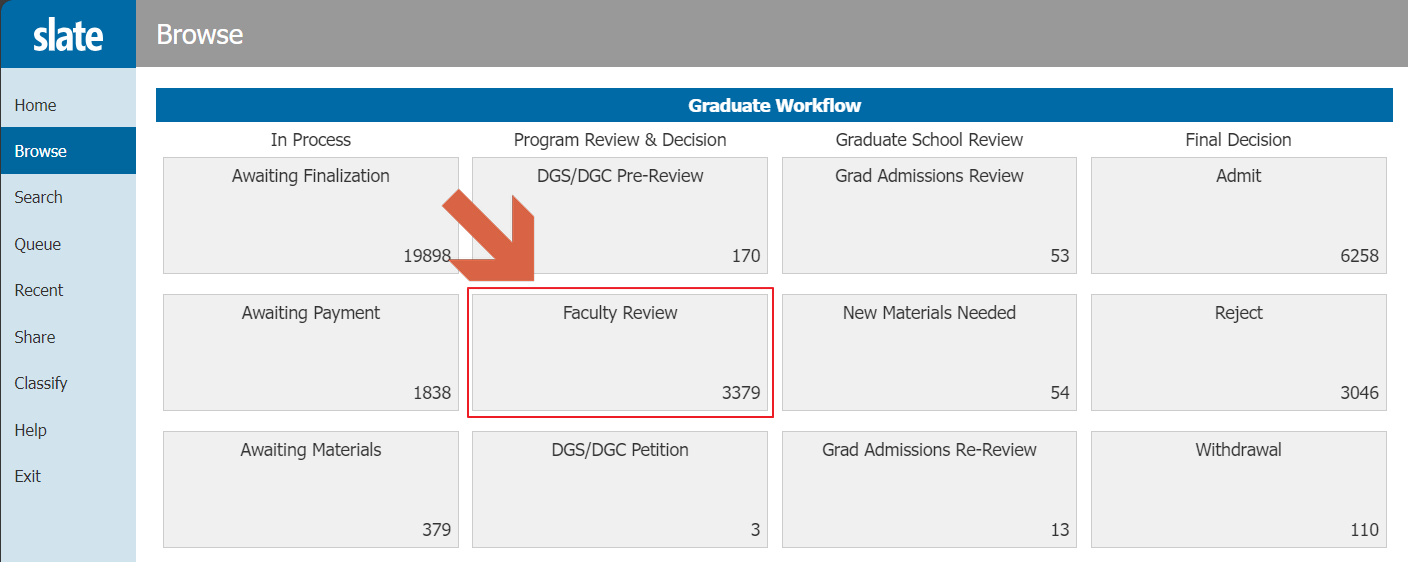Open Queue from the sidebar
Viewport: 1408px width, 562px height.
click(38, 244)
